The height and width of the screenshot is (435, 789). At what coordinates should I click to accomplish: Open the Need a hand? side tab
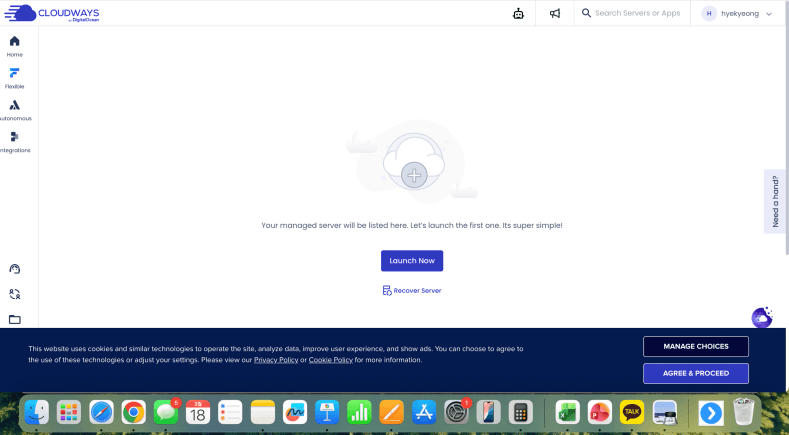(x=775, y=201)
